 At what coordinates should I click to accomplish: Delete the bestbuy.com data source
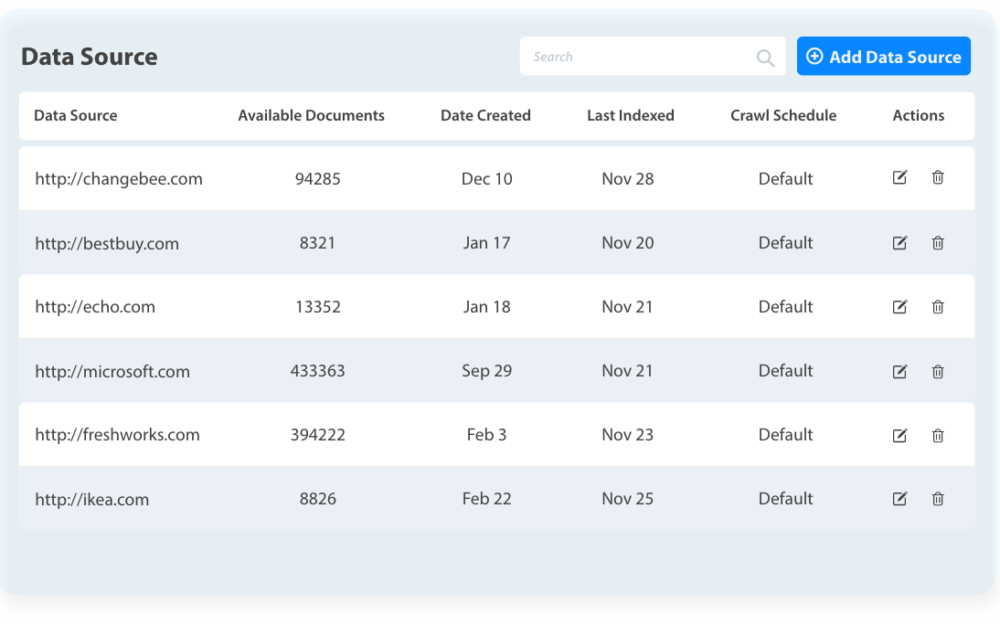coord(938,242)
